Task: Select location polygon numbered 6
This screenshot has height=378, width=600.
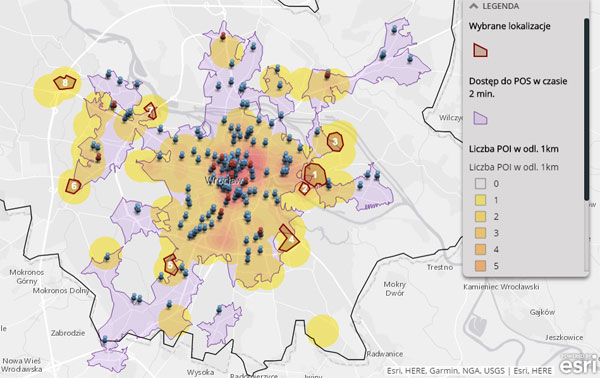Action: pos(73,186)
